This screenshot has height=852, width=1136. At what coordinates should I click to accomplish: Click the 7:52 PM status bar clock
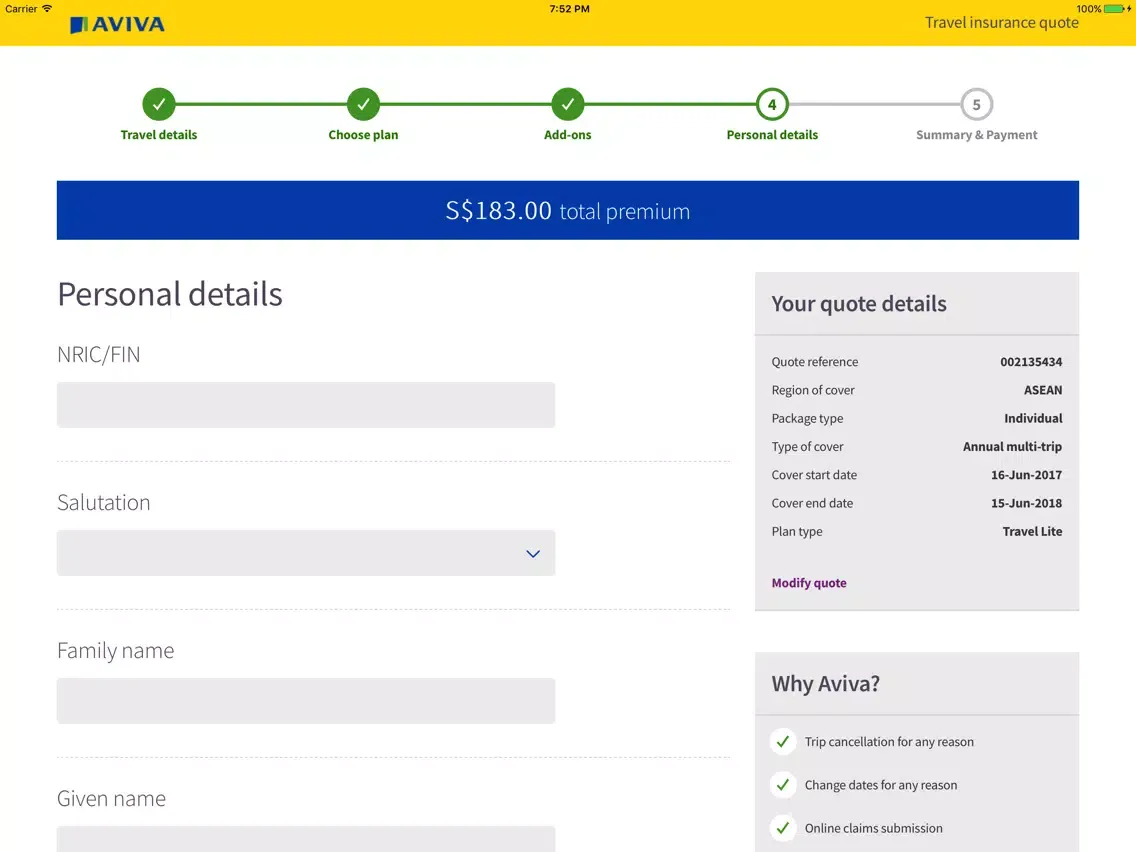click(569, 9)
